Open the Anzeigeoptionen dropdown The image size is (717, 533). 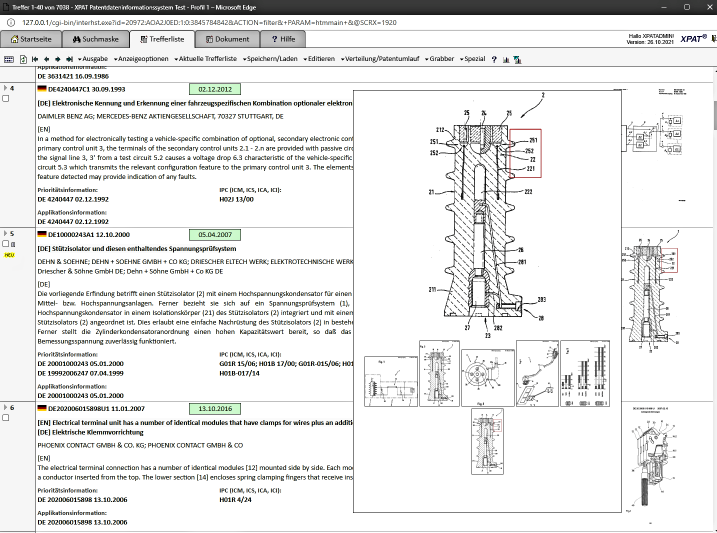tap(141, 59)
